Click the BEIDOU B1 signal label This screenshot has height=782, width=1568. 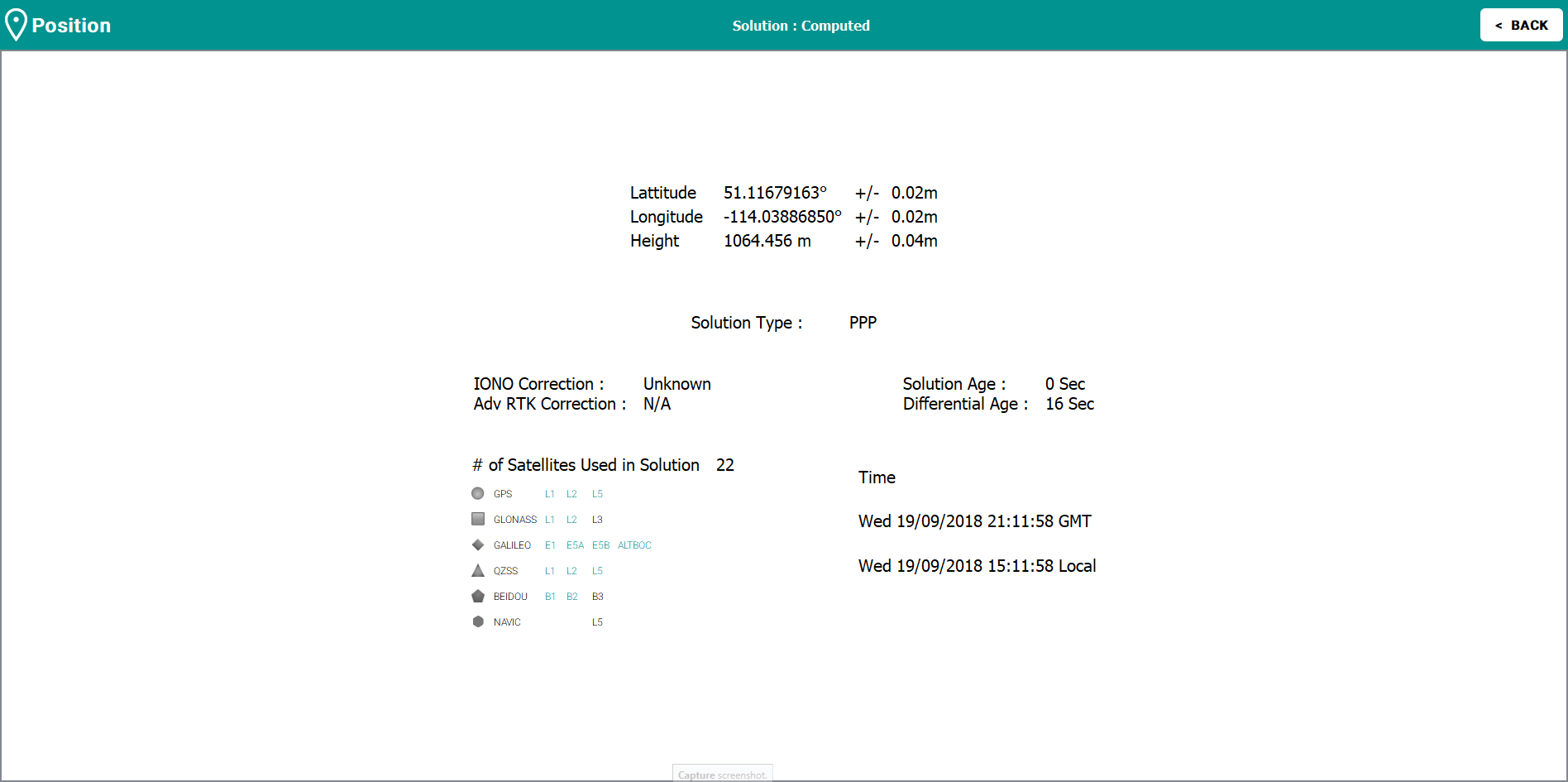click(x=550, y=597)
